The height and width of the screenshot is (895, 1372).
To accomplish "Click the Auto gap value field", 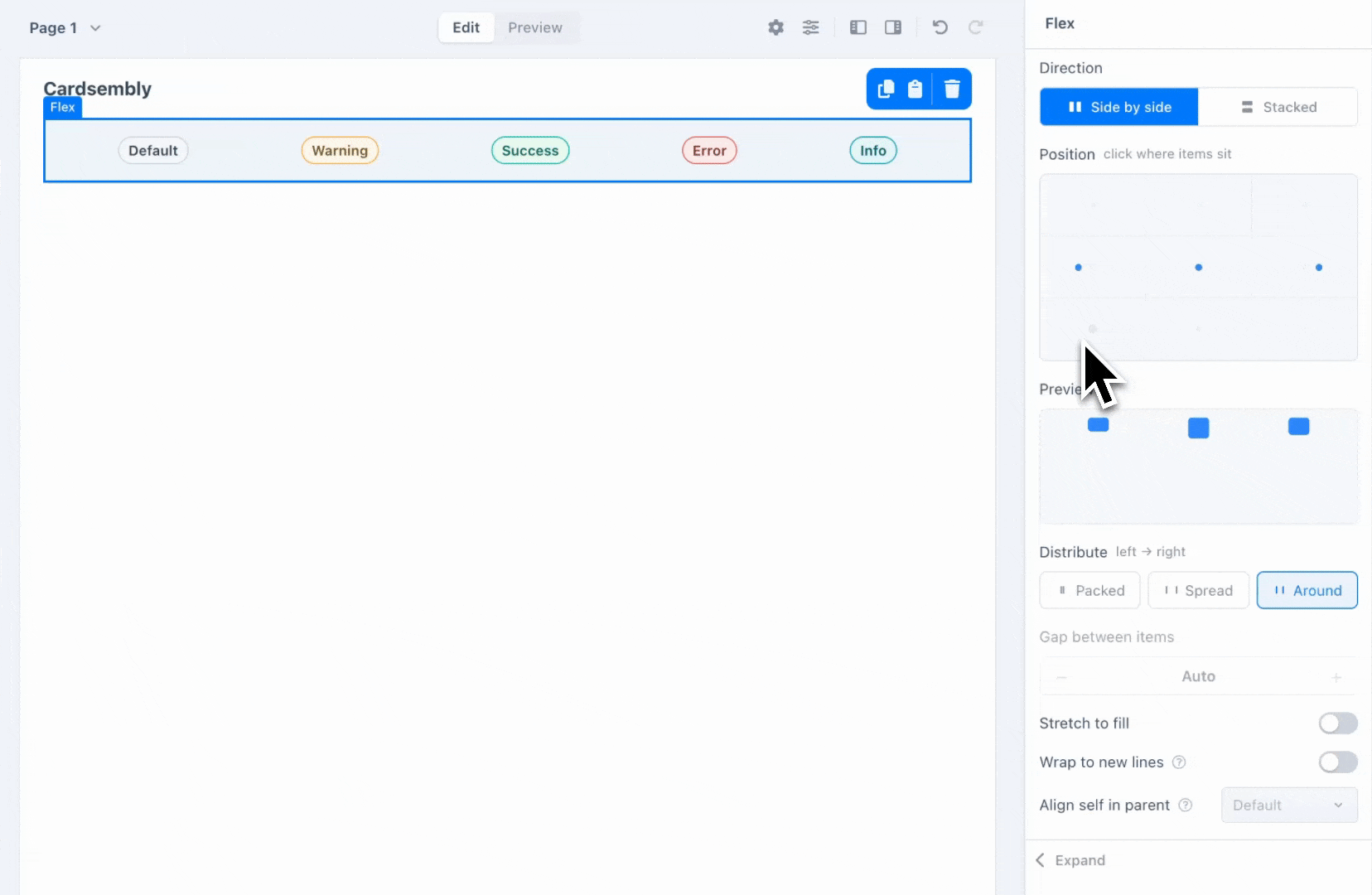I will tap(1198, 676).
